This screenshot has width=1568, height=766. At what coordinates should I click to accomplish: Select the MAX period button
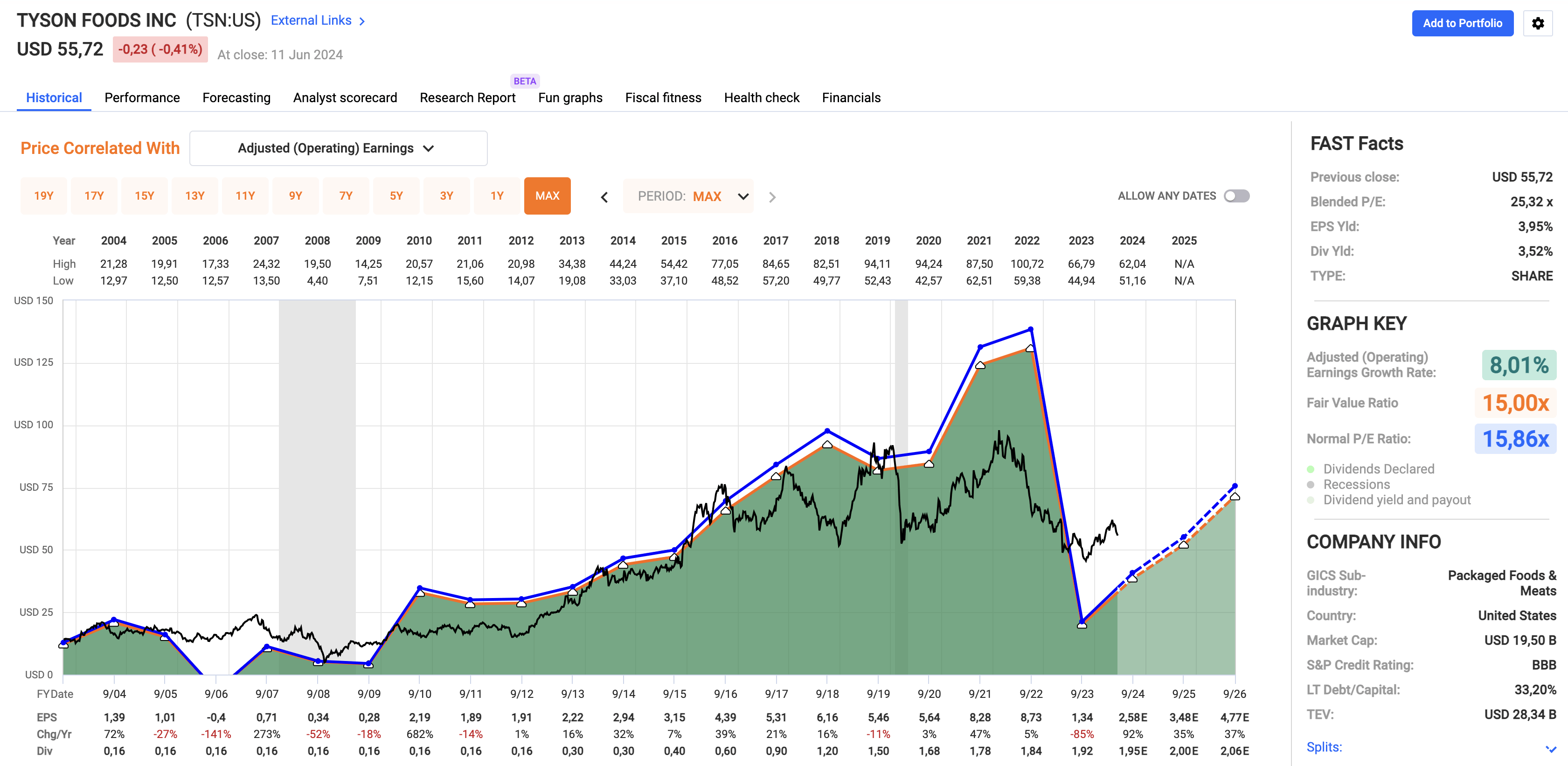click(x=547, y=195)
